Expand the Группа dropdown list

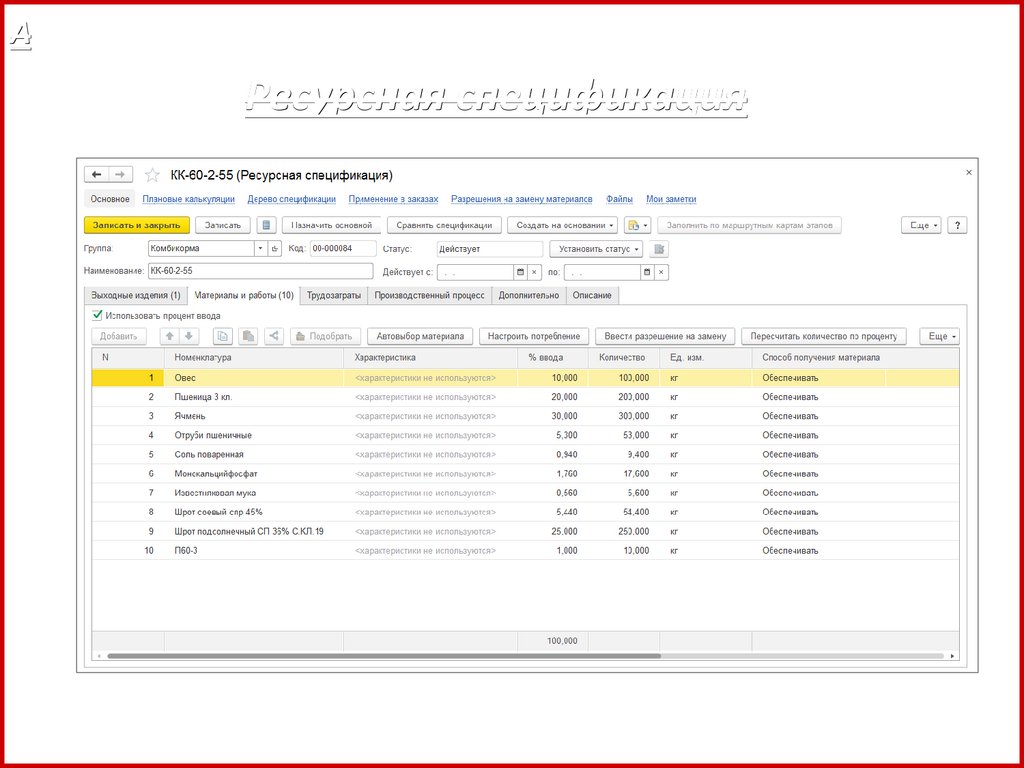pos(261,249)
